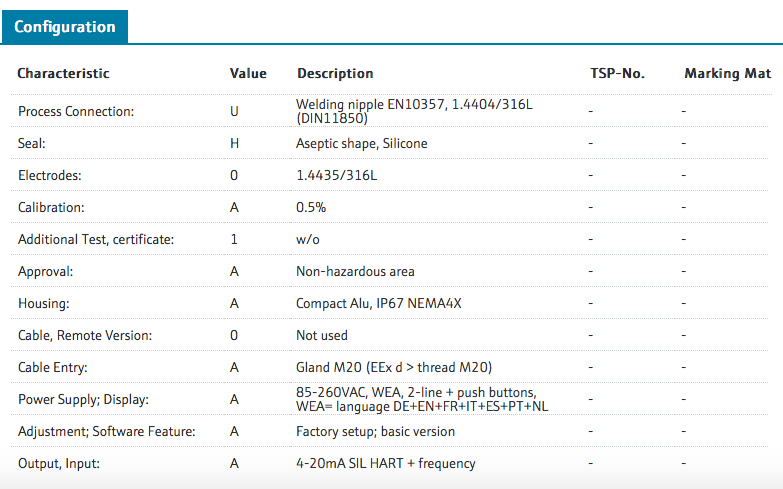The image size is (783, 489).
Task: Click Additional Test, certificate label
Action: [x=96, y=240]
